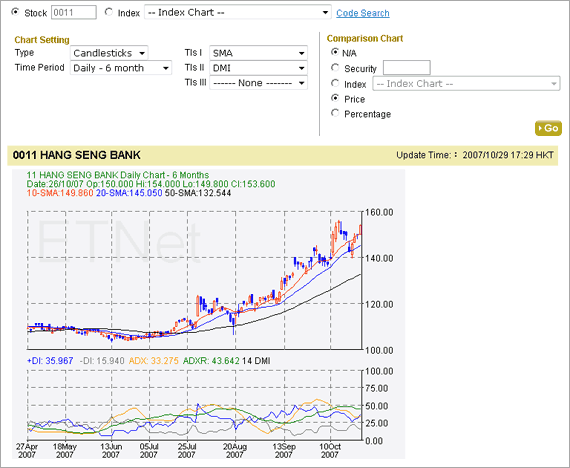Click the Date:26/10/07 price summary line

tap(151, 184)
